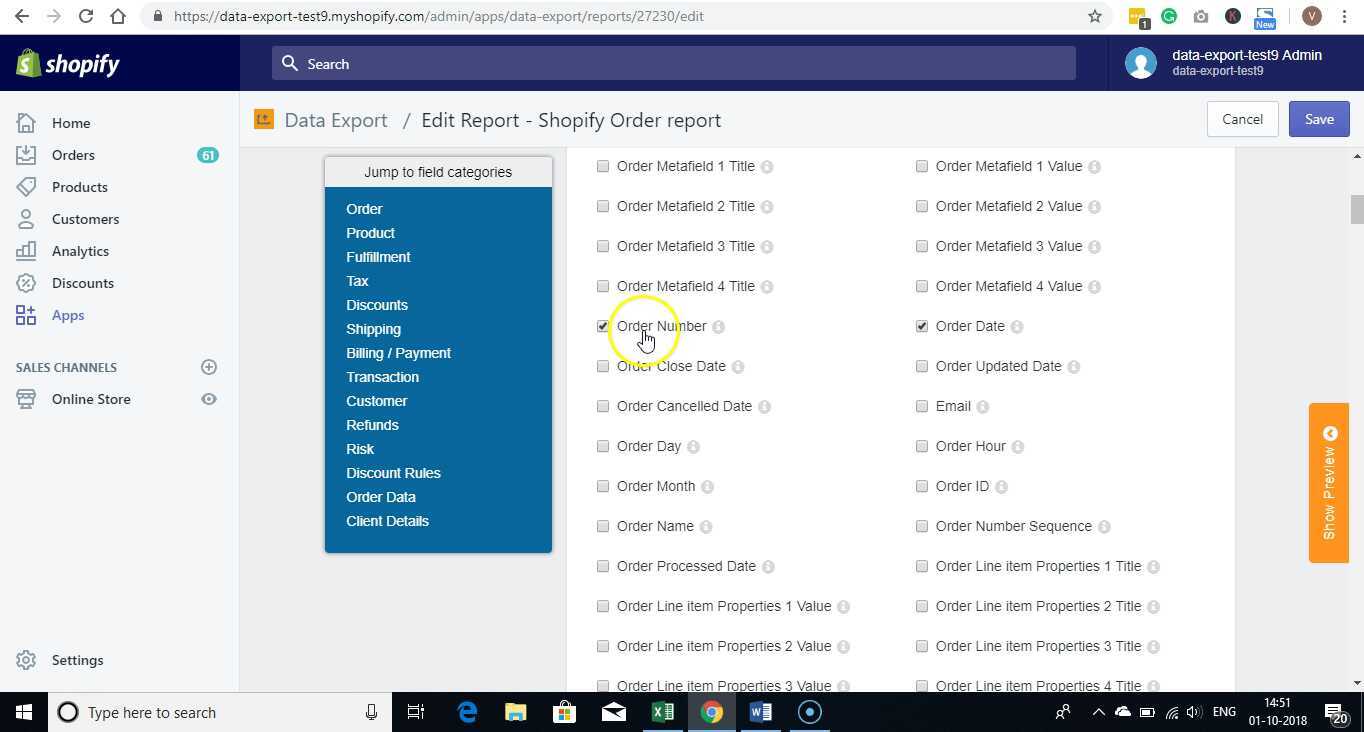The height and width of the screenshot is (732, 1364).
Task: Open the Home icon in sidebar
Action: [26, 123]
